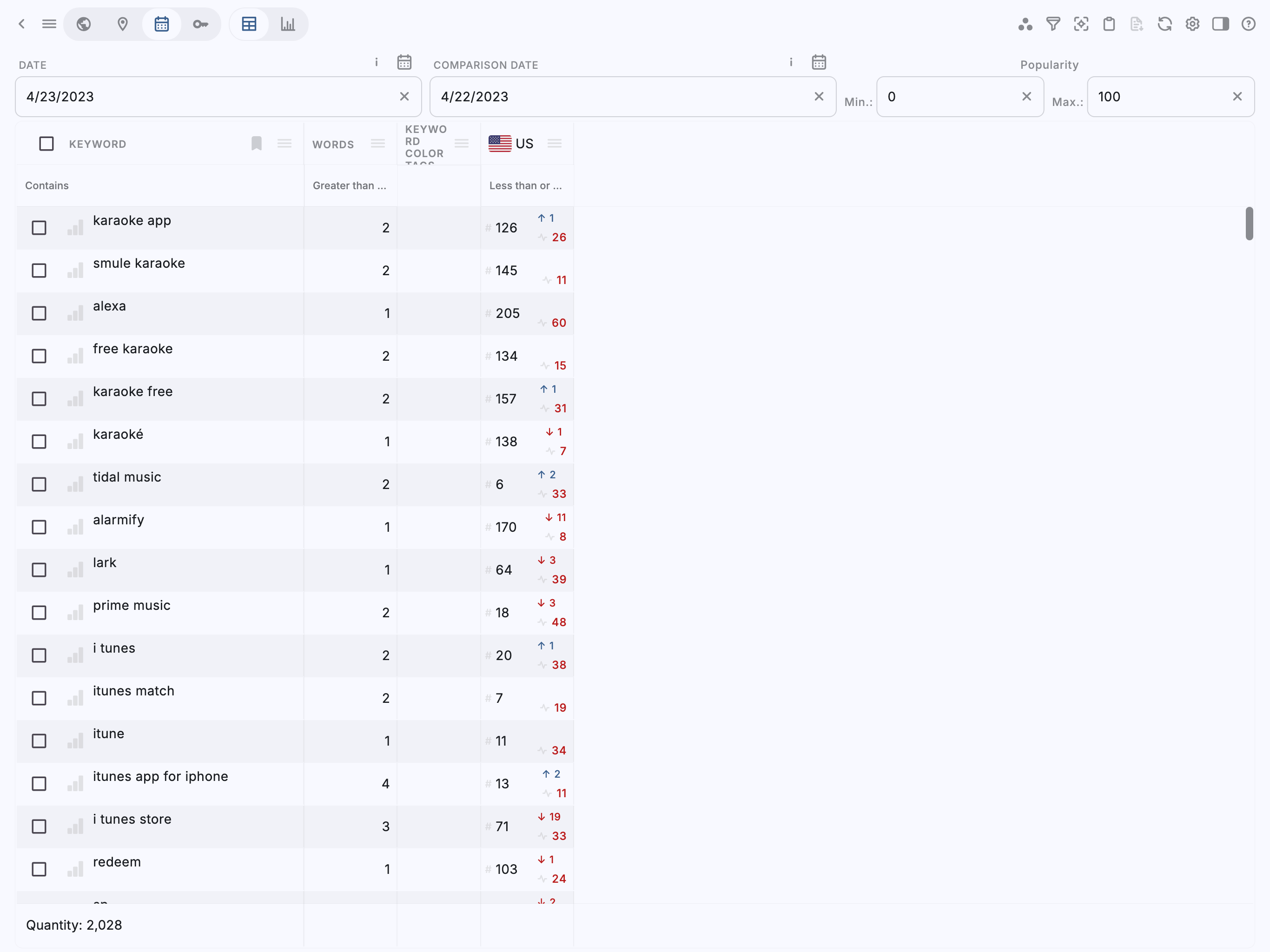1270x952 pixels.
Task: Open settings gear icon
Action: click(x=1192, y=24)
